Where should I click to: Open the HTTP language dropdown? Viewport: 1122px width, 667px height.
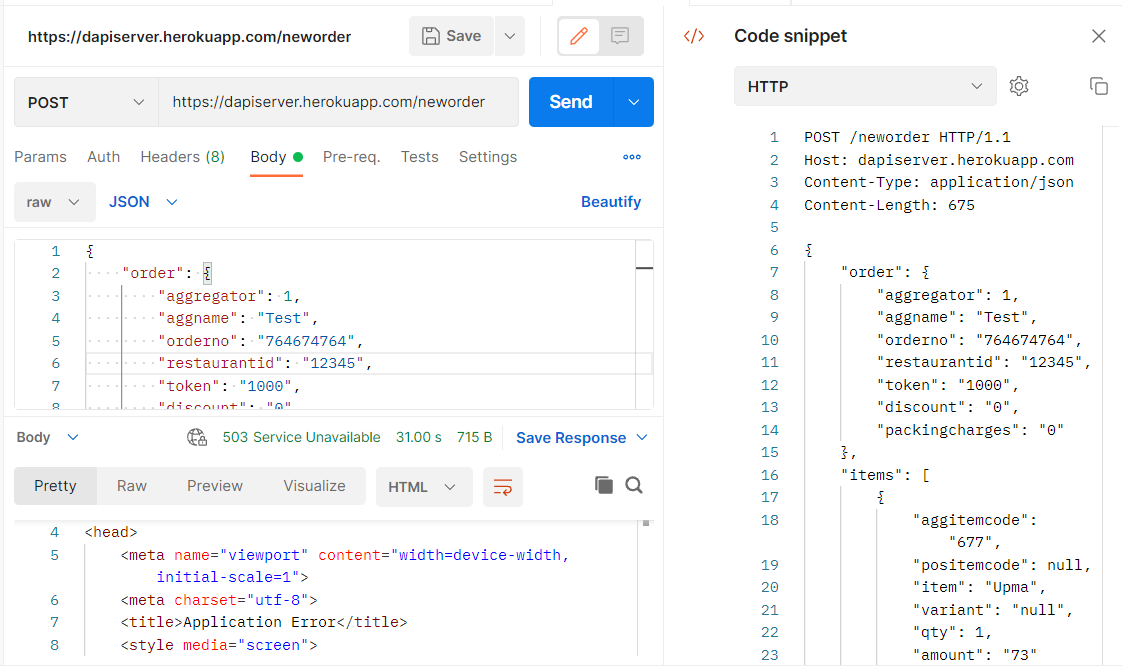[x=865, y=86]
